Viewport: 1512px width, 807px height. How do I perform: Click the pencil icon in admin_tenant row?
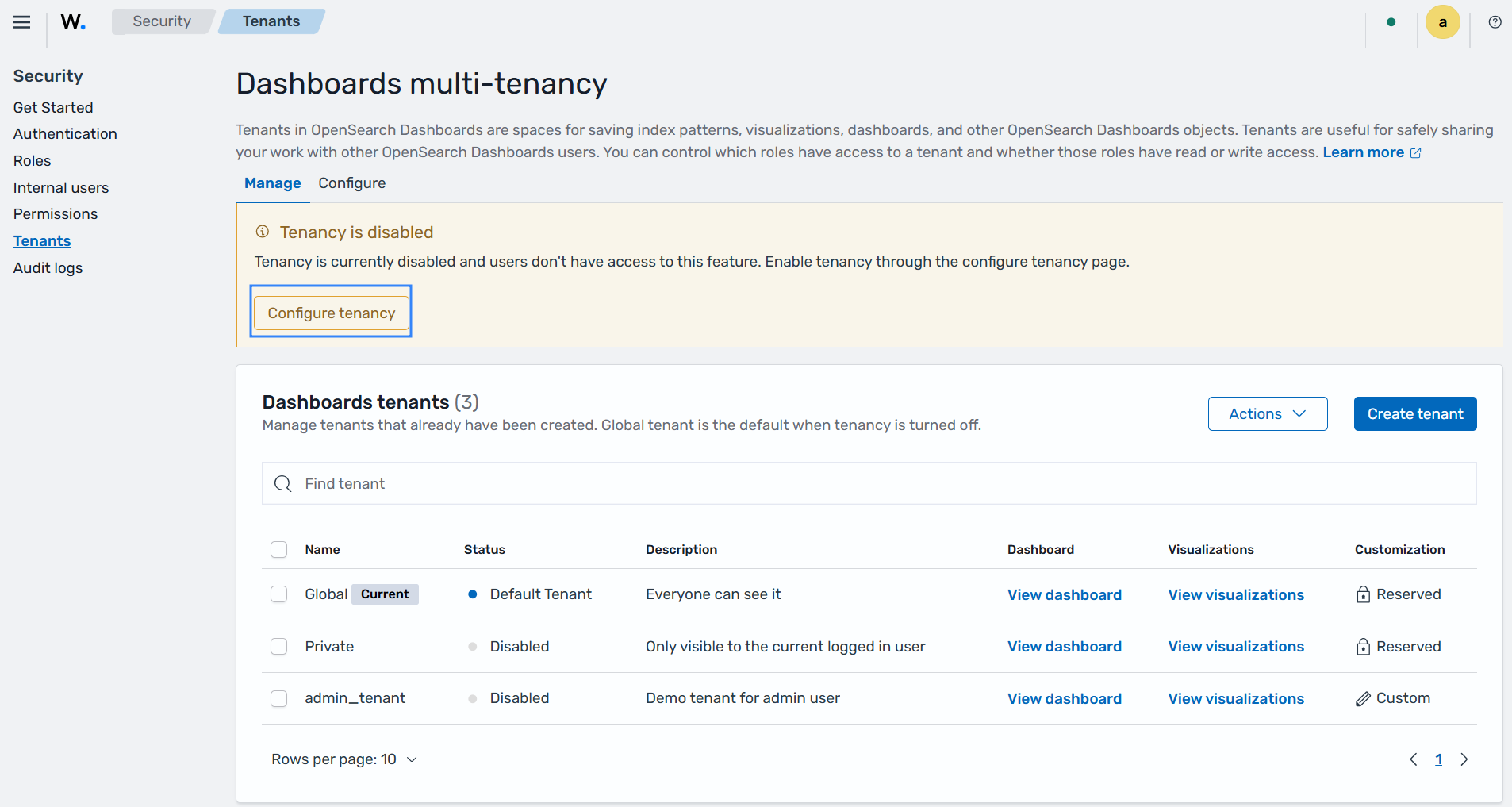[x=1363, y=699]
